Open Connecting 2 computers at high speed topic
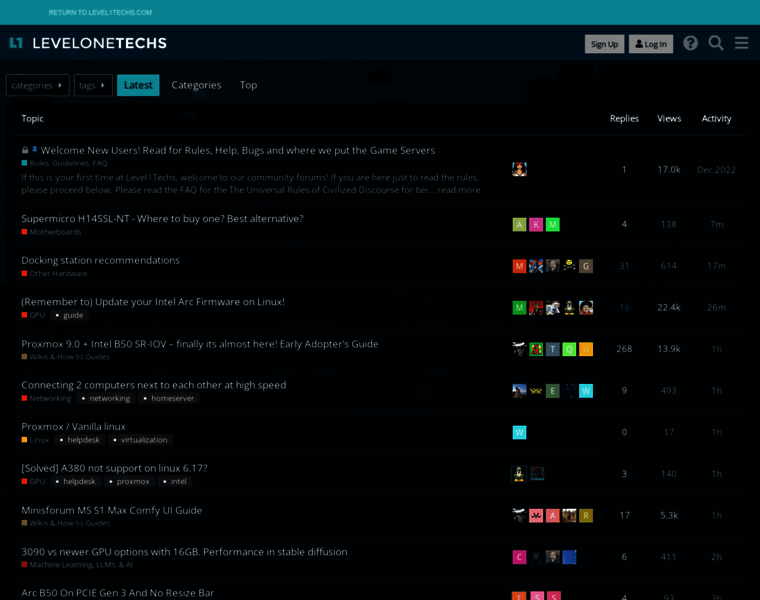This screenshot has width=760, height=600. [x=154, y=385]
